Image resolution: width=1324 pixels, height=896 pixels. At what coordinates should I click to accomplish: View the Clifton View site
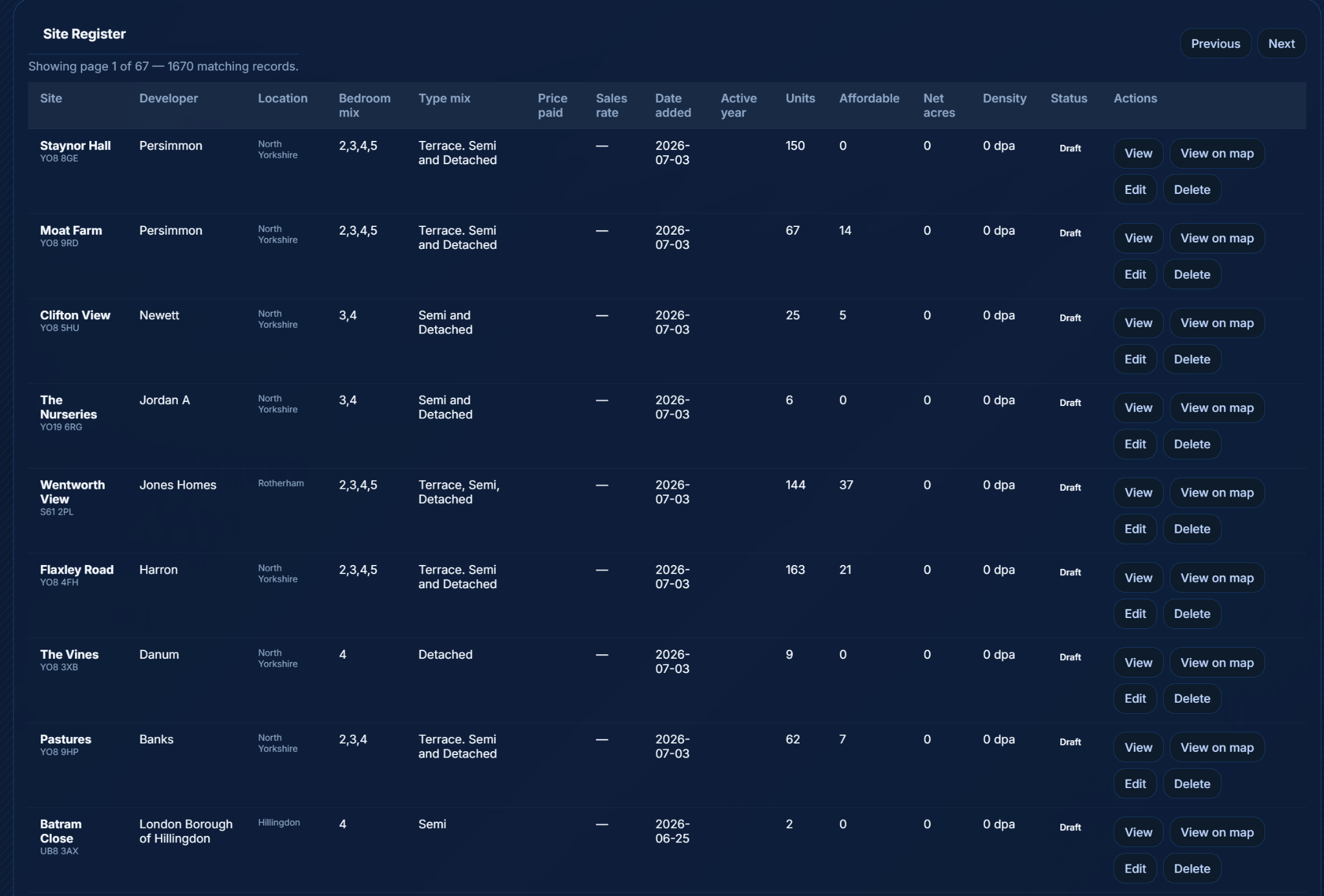(1138, 323)
